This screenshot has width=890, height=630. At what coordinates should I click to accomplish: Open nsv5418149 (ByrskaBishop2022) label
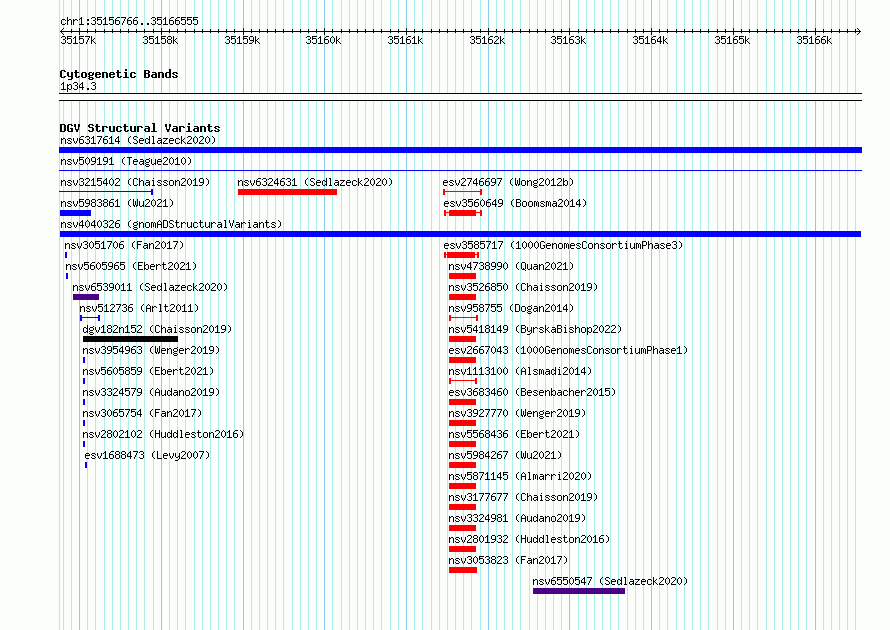[x=535, y=329]
